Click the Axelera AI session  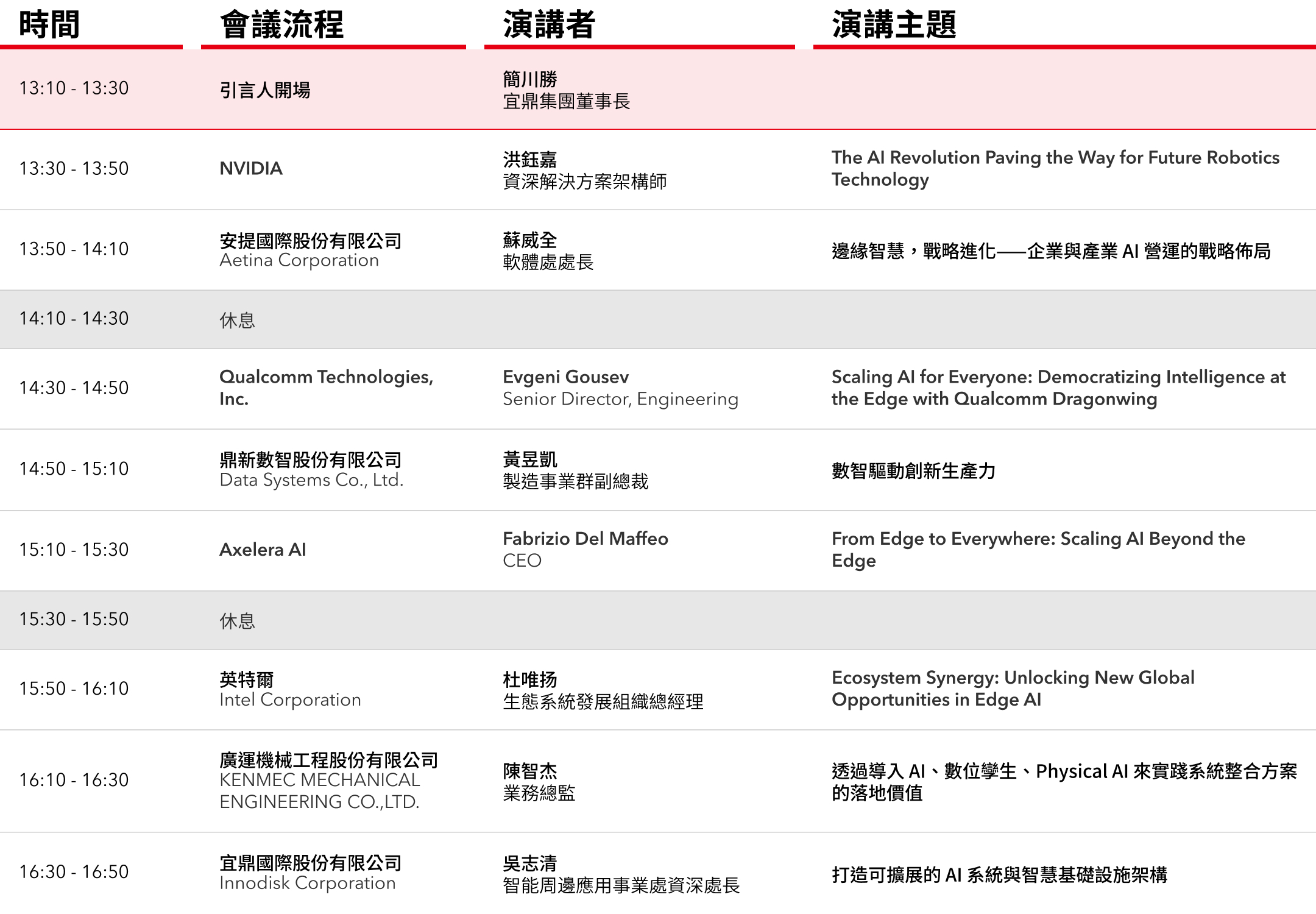(x=263, y=550)
